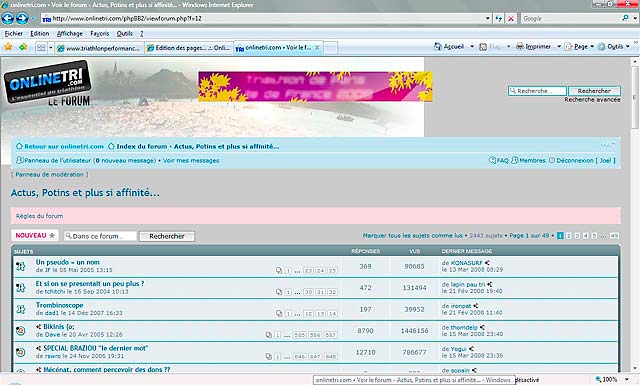The width and height of the screenshot is (640, 385).
Task: Open the Favoris menu
Action: point(100,33)
